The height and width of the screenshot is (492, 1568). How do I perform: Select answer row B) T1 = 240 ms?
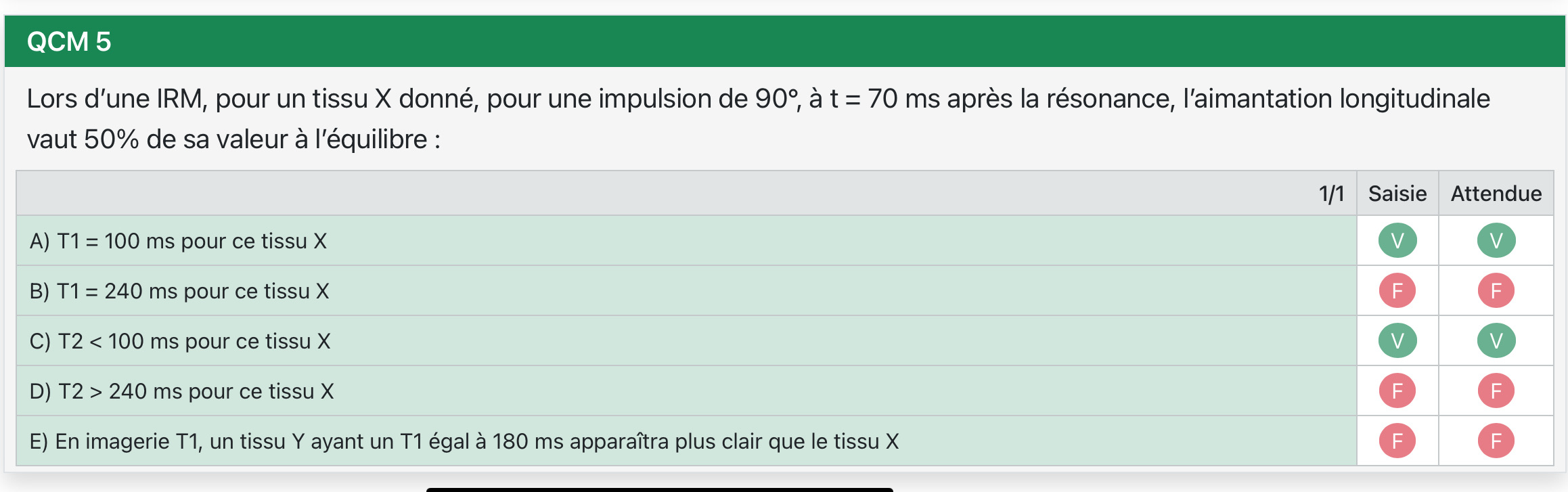[x=179, y=291]
